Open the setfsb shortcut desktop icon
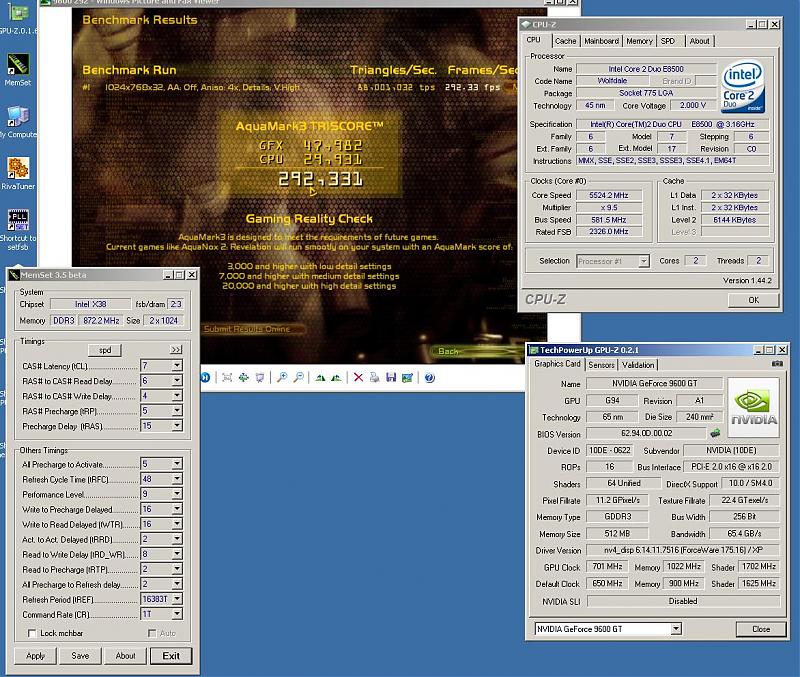The width and height of the screenshot is (800, 677). point(18,230)
